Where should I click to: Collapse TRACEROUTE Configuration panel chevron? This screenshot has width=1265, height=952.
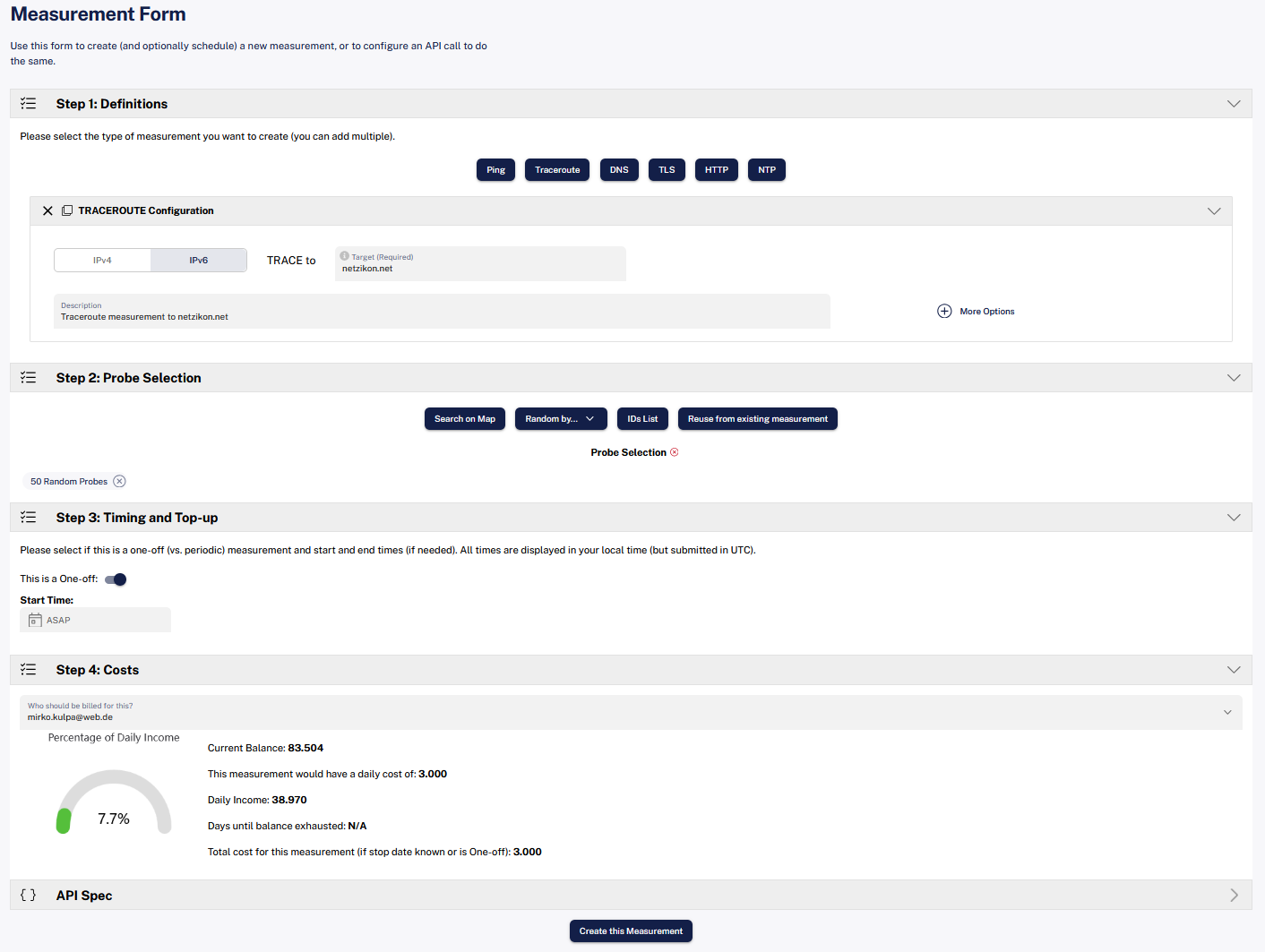1214,211
